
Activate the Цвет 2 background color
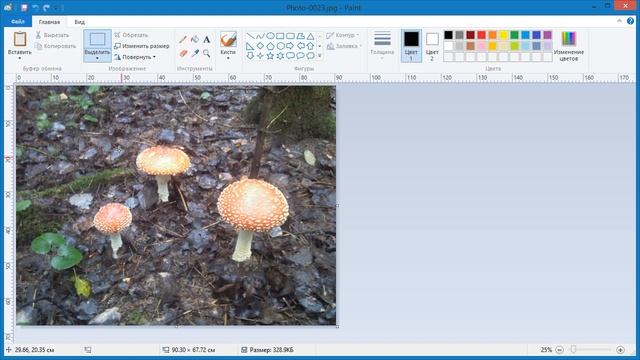432,46
